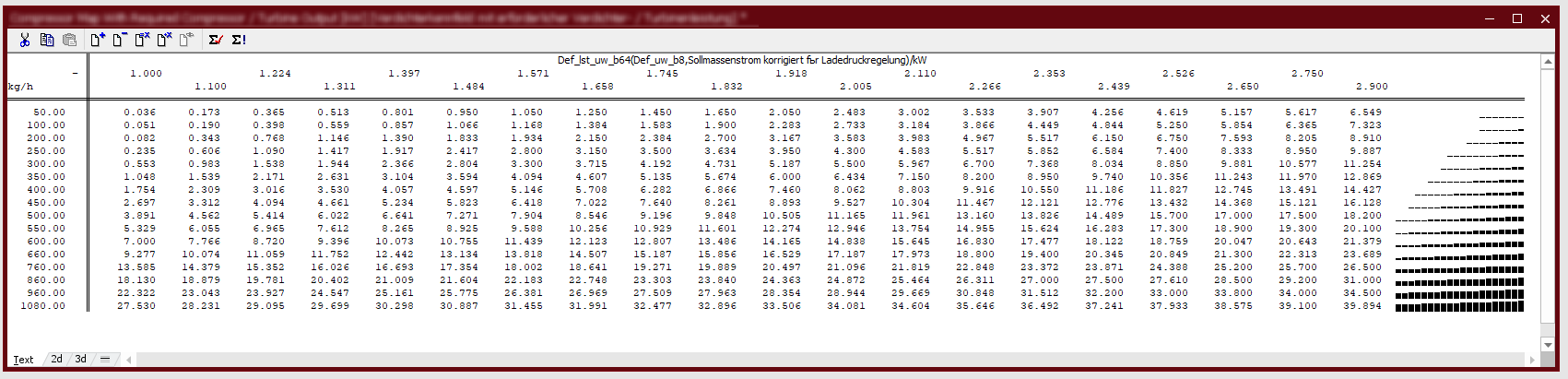Click the page with plus icon
Viewport: 1568px width, 379px height.
98,40
